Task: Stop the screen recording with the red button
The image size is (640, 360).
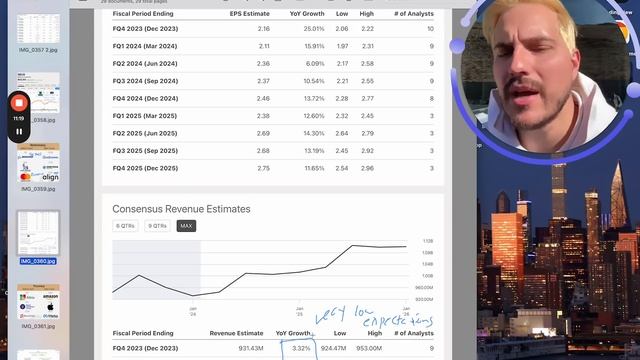Action: 19,103
